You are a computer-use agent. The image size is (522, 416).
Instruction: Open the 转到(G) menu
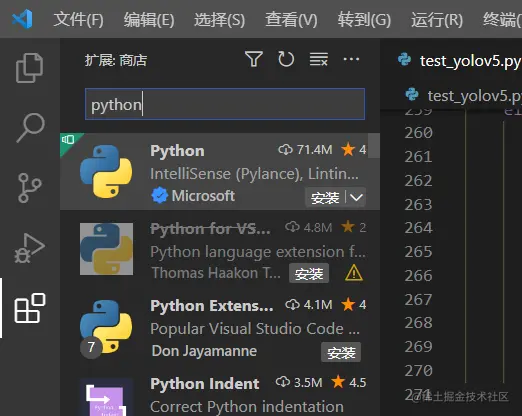coord(364,19)
